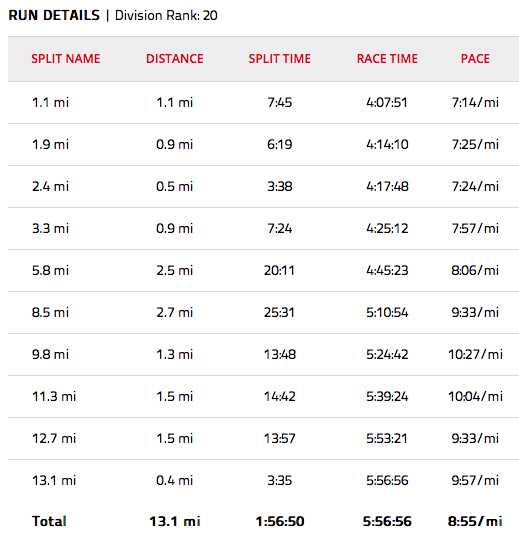Click the 8:06/mi pace value
Viewport: 519px width, 544px height.
click(475, 271)
